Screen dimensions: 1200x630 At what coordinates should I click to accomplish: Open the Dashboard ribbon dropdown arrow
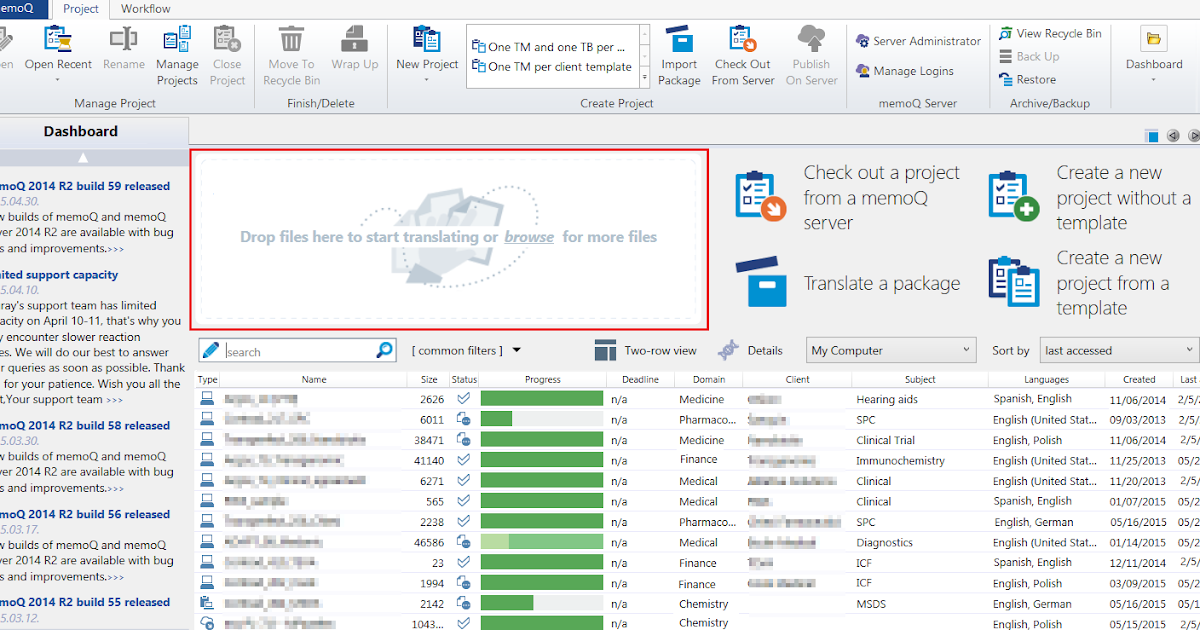1154,79
